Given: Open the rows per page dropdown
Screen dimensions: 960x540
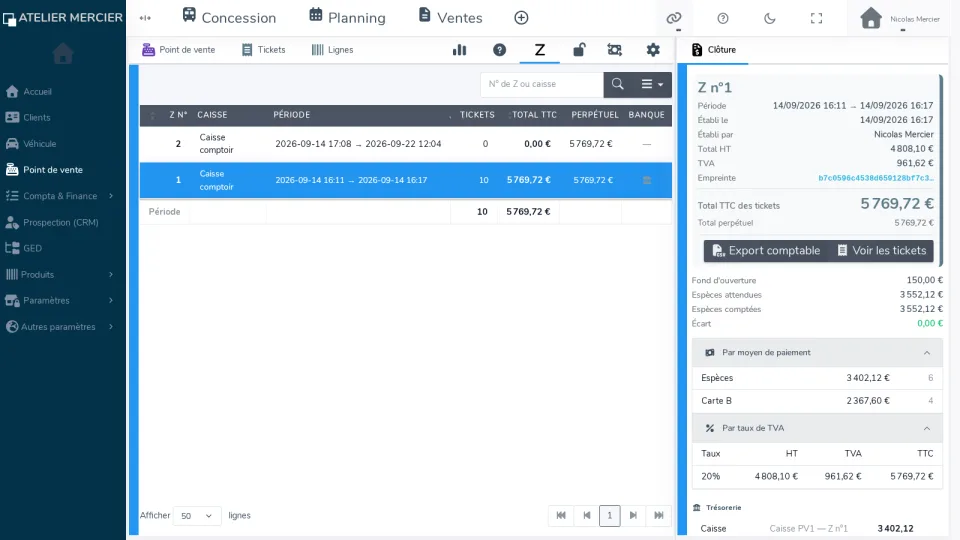Looking at the screenshot, I should [x=197, y=516].
